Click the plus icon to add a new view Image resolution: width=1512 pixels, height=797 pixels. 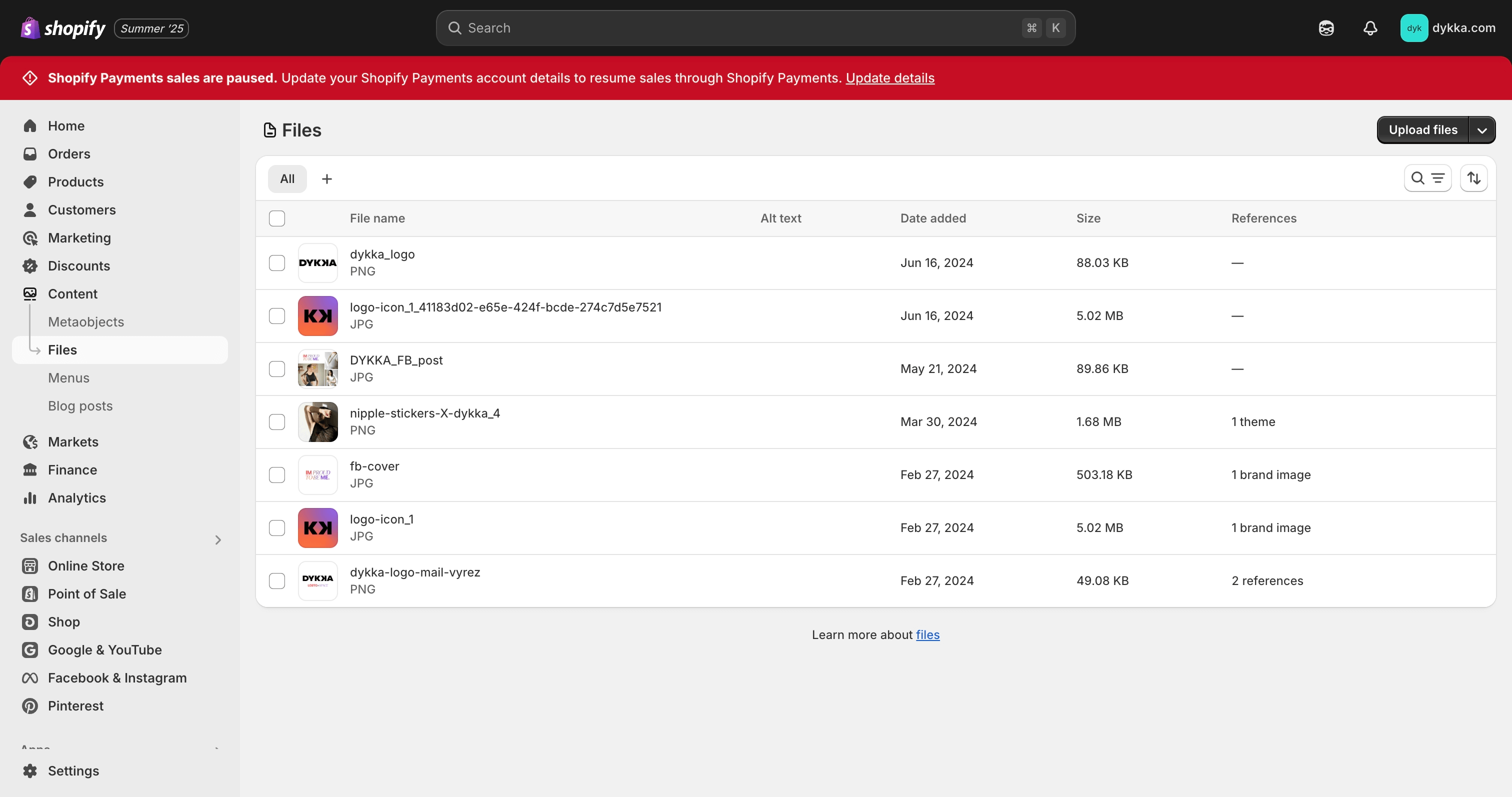point(327,179)
